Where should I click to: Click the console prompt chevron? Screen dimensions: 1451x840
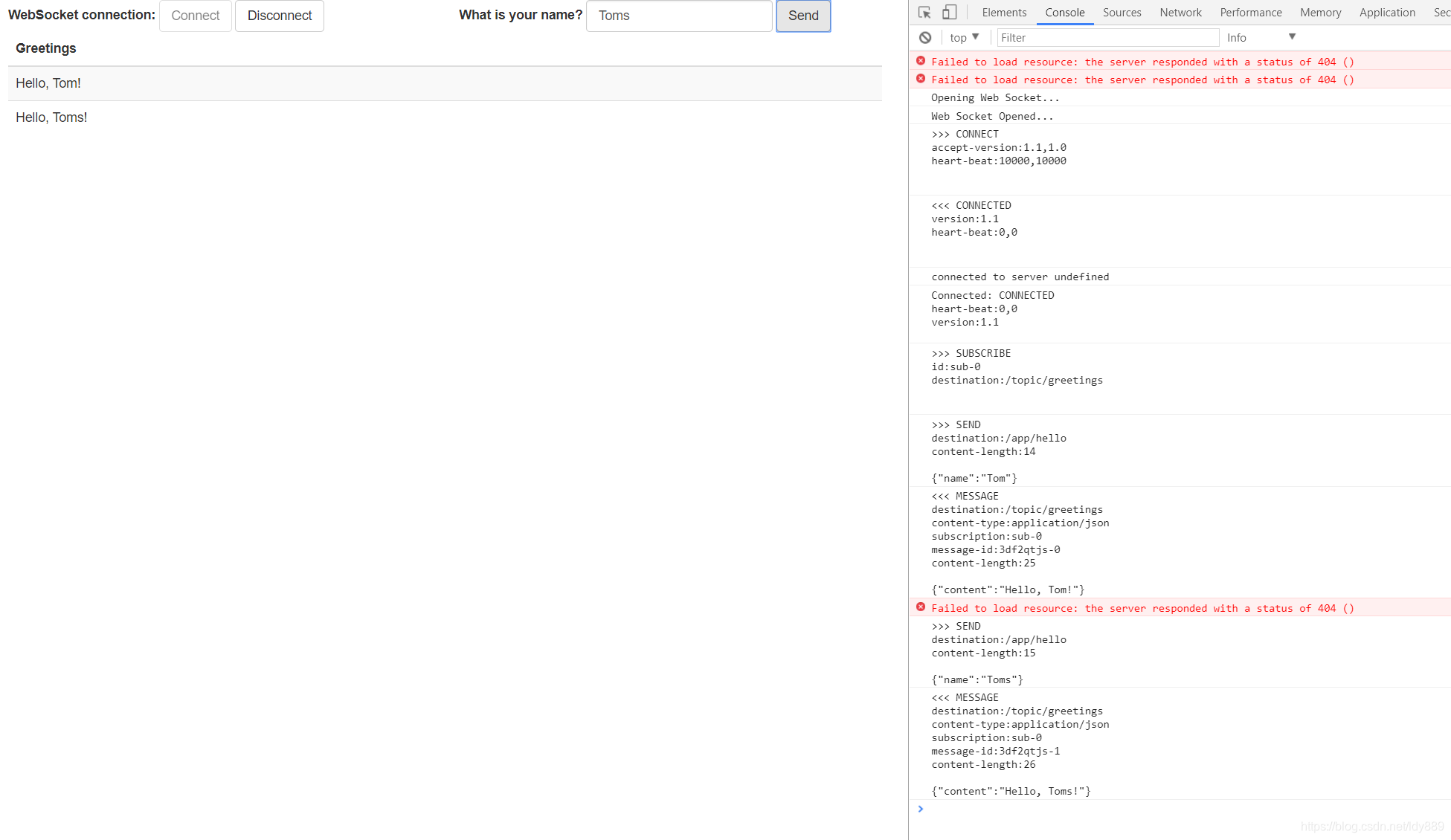(921, 809)
